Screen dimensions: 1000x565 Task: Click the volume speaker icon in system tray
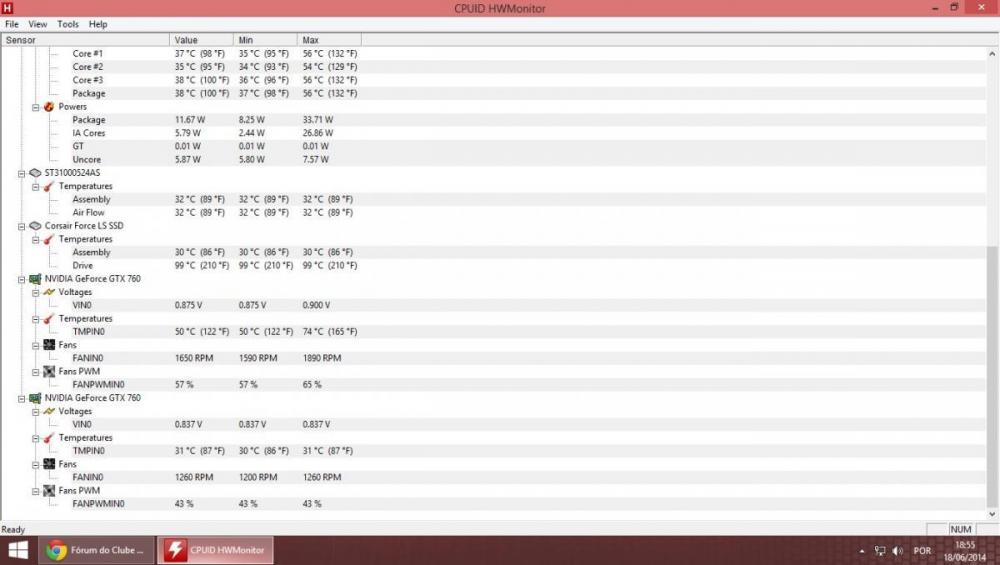[x=897, y=551]
